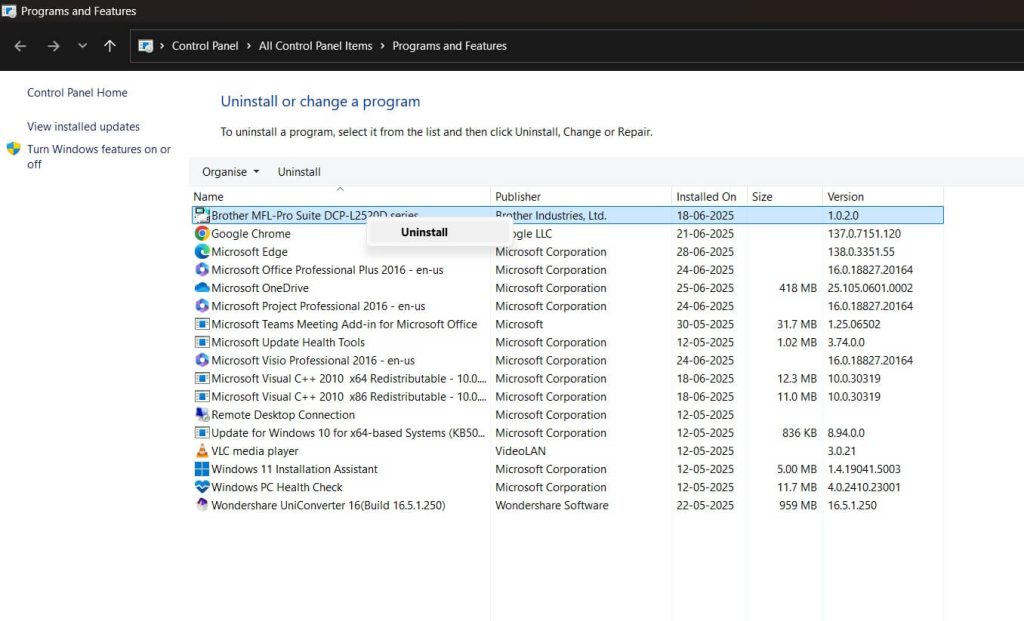Select Remote Desktop Connection name
The height and width of the screenshot is (621, 1024).
(283, 415)
